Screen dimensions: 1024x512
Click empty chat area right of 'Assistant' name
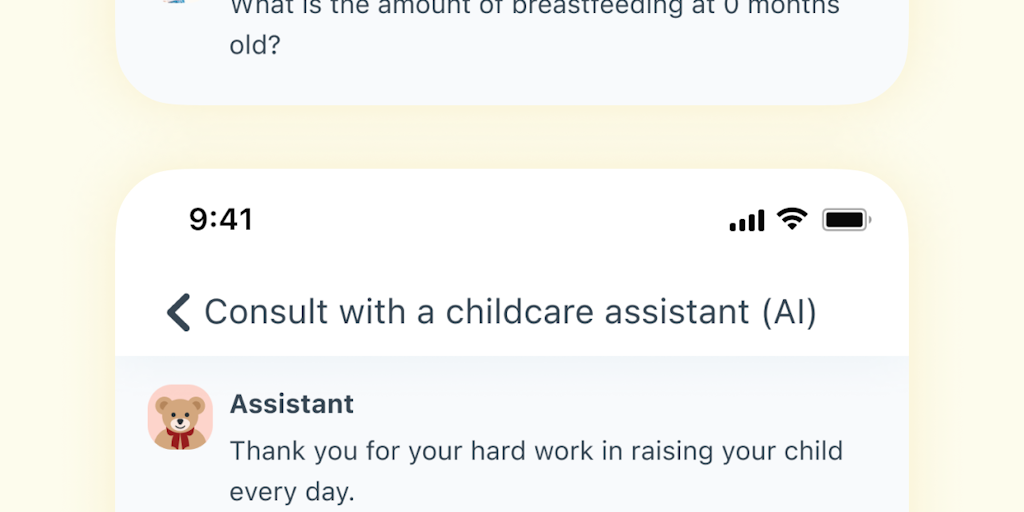pos(620,404)
